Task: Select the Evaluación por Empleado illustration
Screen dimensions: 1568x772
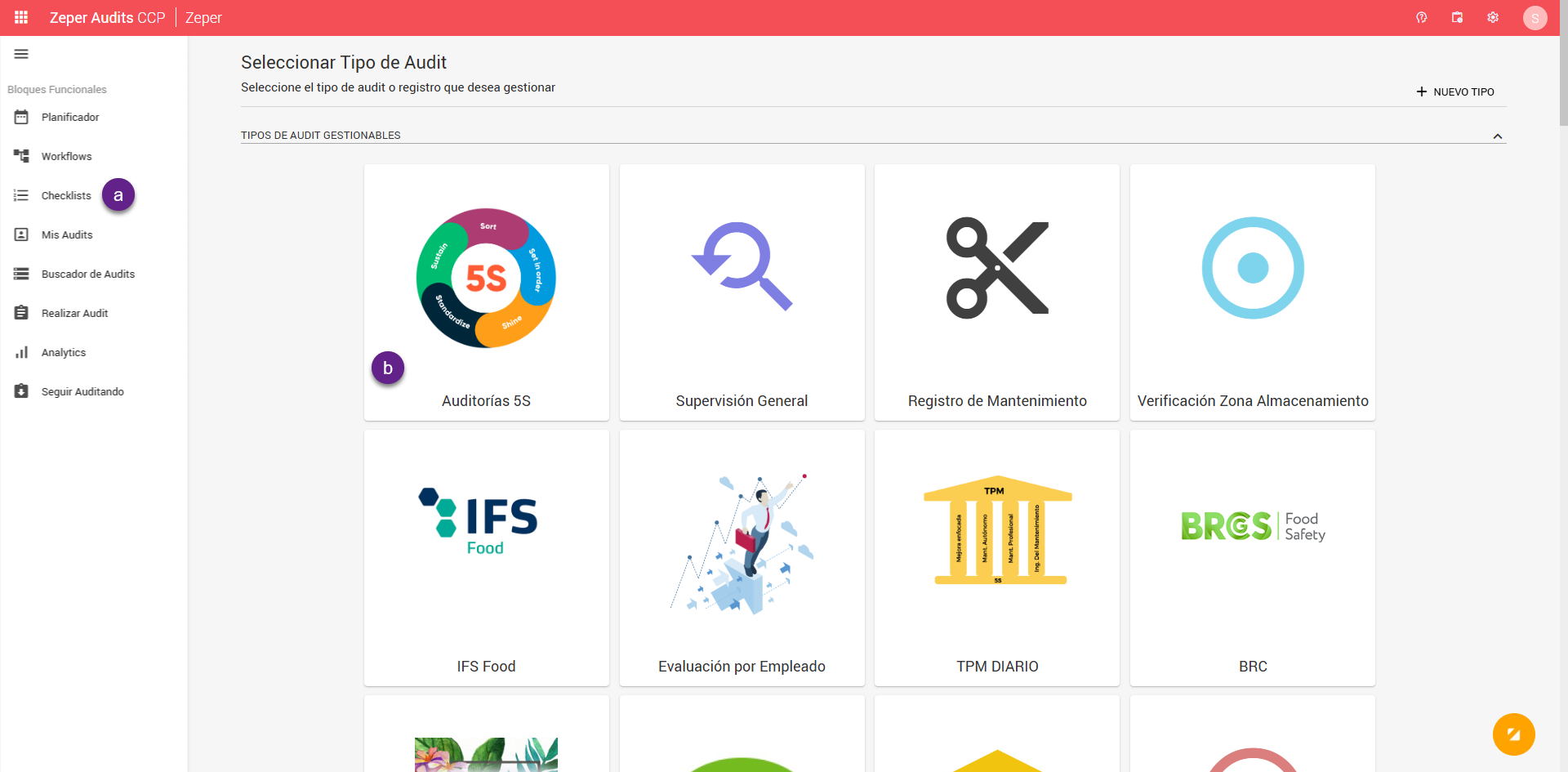Action: (742, 543)
